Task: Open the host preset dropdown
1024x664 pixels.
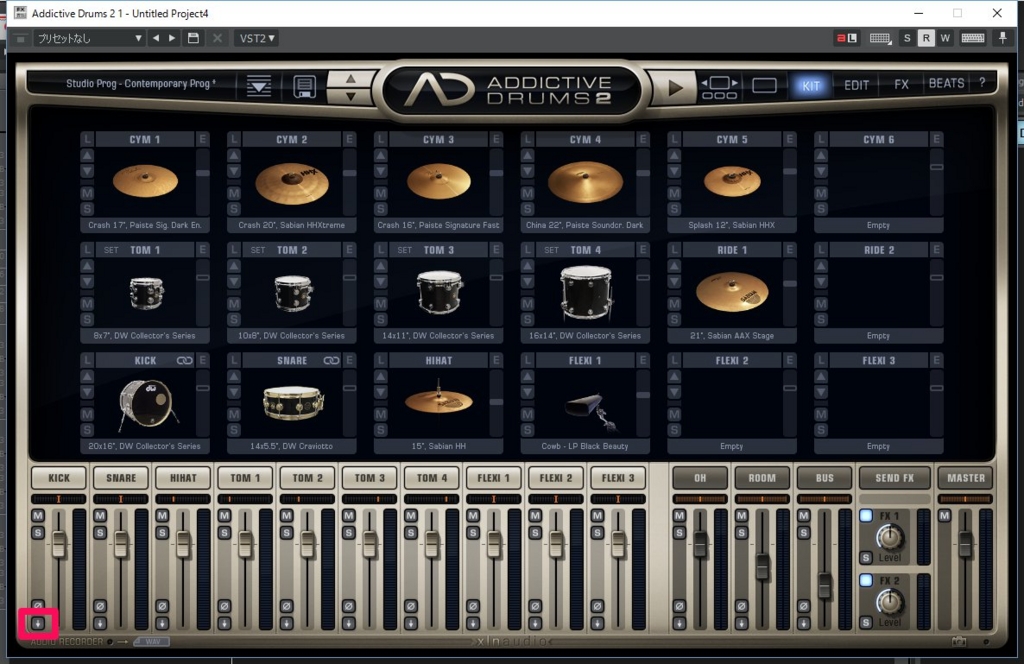Action: (90, 38)
